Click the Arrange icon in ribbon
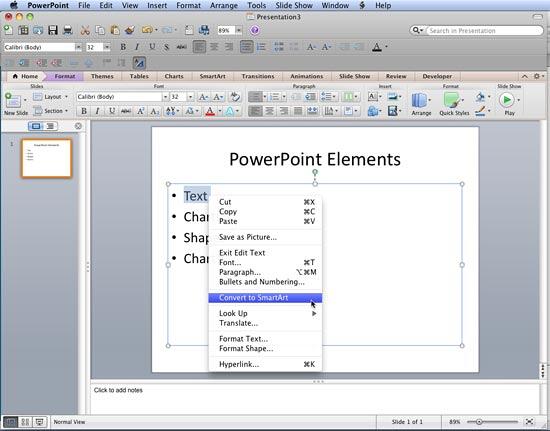This screenshot has height=431, width=550. (421, 100)
